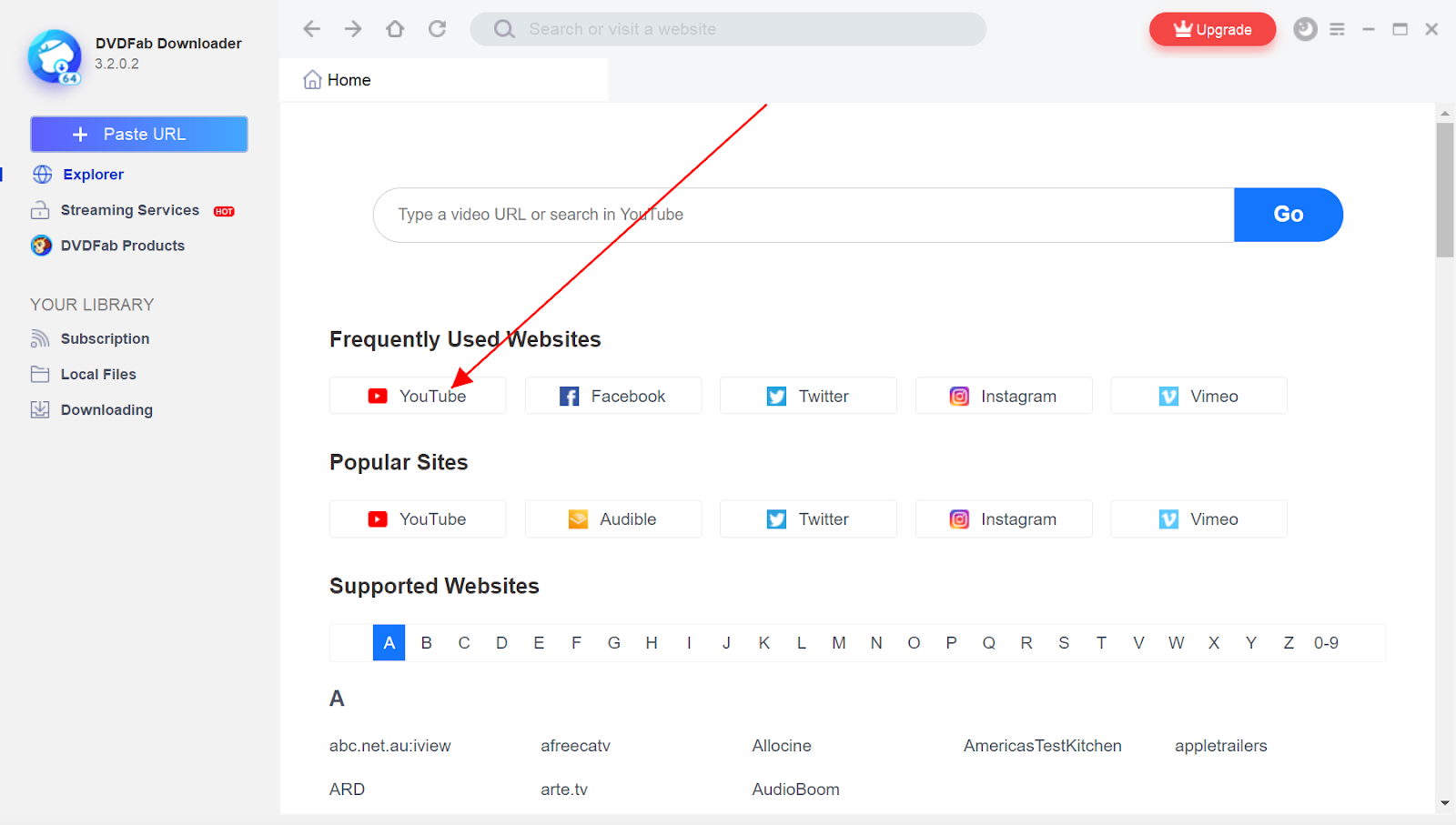Open YouTube under Frequently Used Websites

tap(418, 396)
